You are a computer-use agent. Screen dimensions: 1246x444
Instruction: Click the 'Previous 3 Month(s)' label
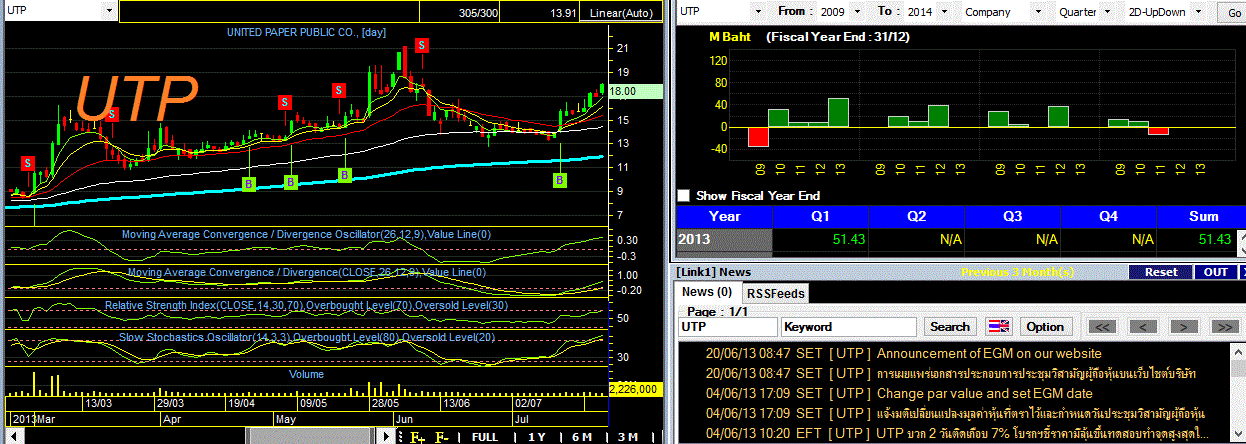point(1018,272)
